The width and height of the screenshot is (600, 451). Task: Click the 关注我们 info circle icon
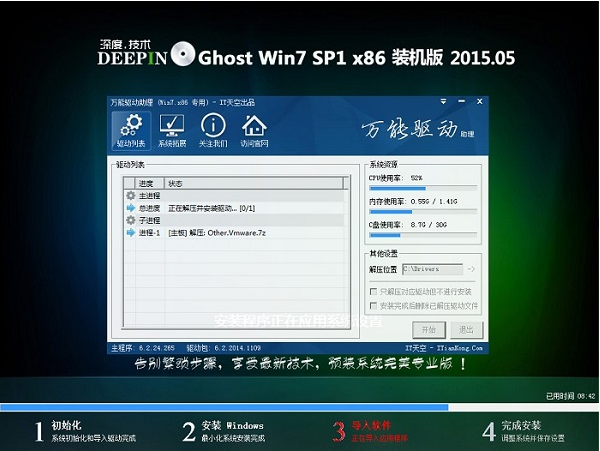[213, 130]
